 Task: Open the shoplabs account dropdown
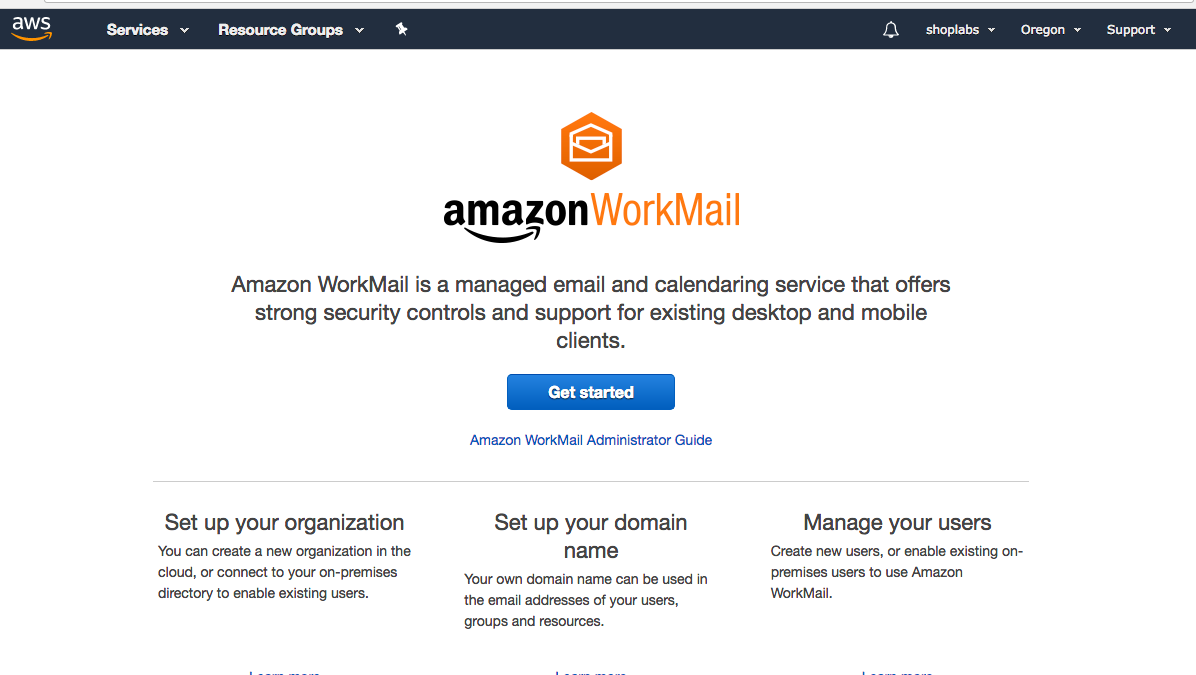pyautogui.click(x=960, y=30)
